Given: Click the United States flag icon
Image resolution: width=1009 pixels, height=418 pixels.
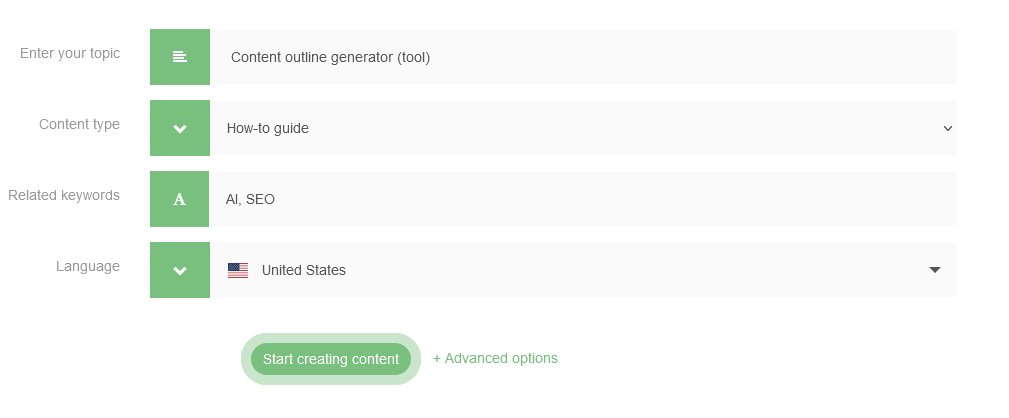Looking at the screenshot, I should [x=237, y=271].
